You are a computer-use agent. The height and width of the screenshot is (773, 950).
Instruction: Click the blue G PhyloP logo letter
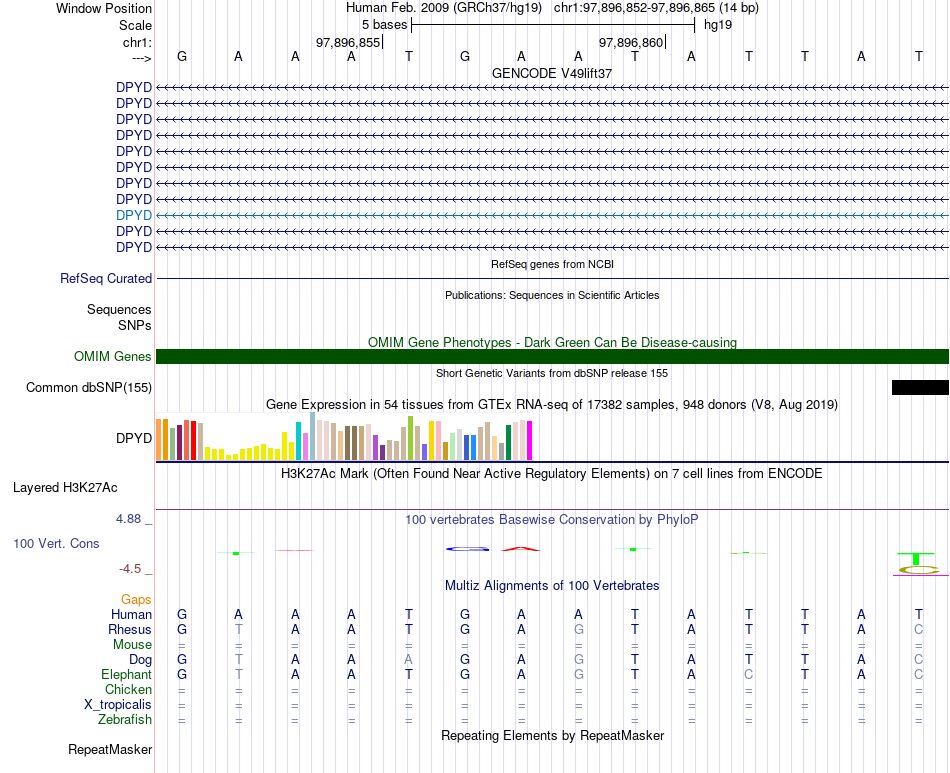coord(467,549)
